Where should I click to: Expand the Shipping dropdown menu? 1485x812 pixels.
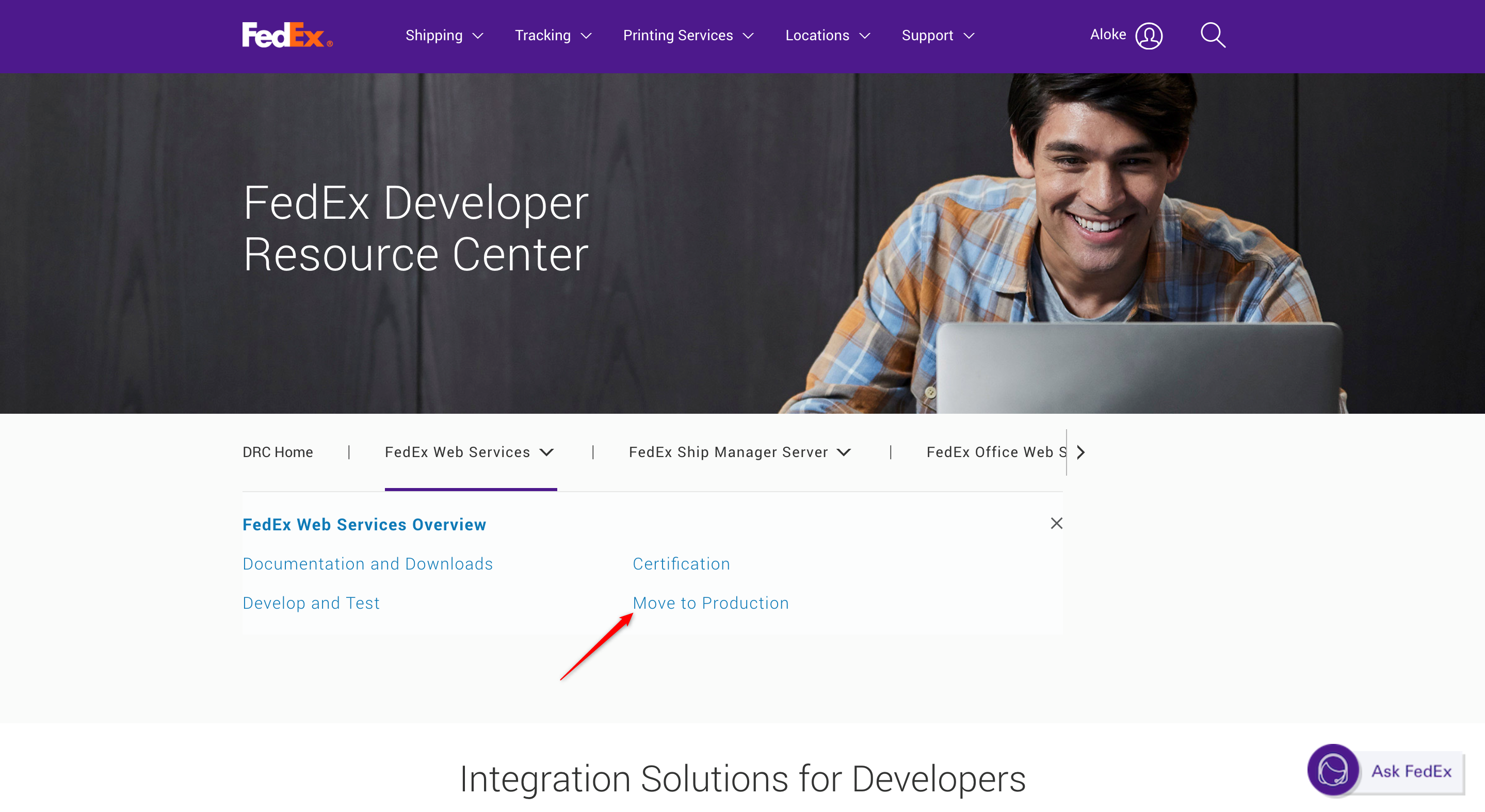[444, 36]
